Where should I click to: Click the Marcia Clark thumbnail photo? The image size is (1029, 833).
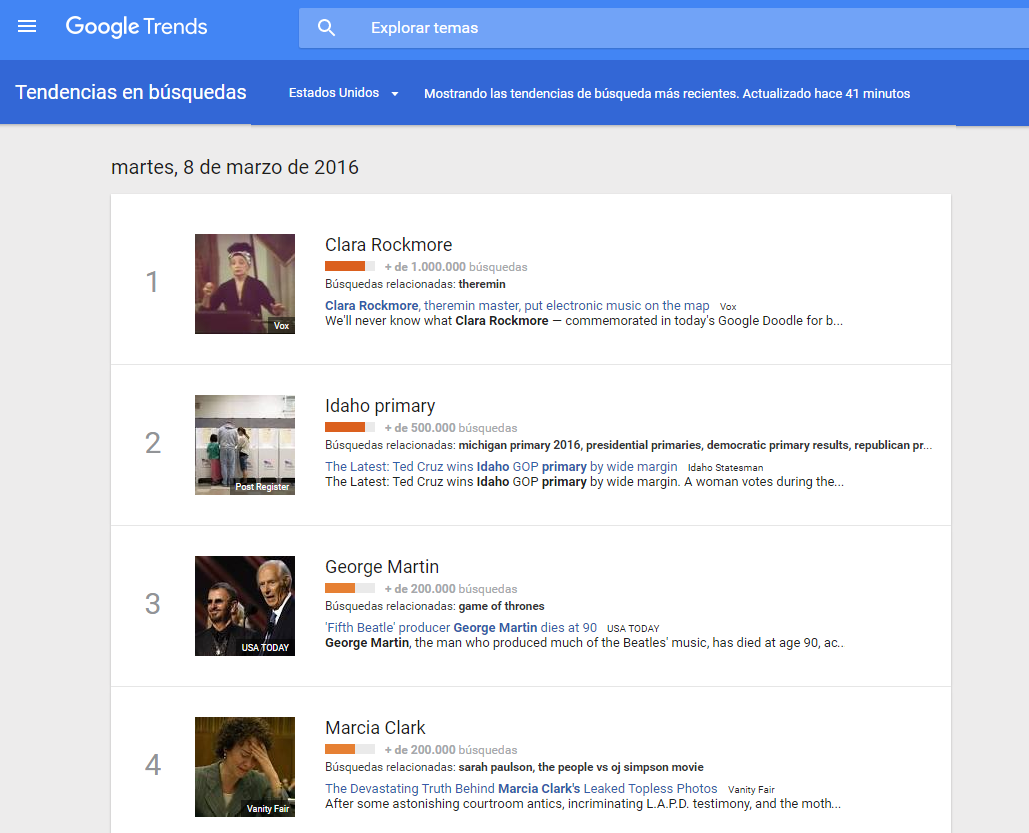point(245,767)
